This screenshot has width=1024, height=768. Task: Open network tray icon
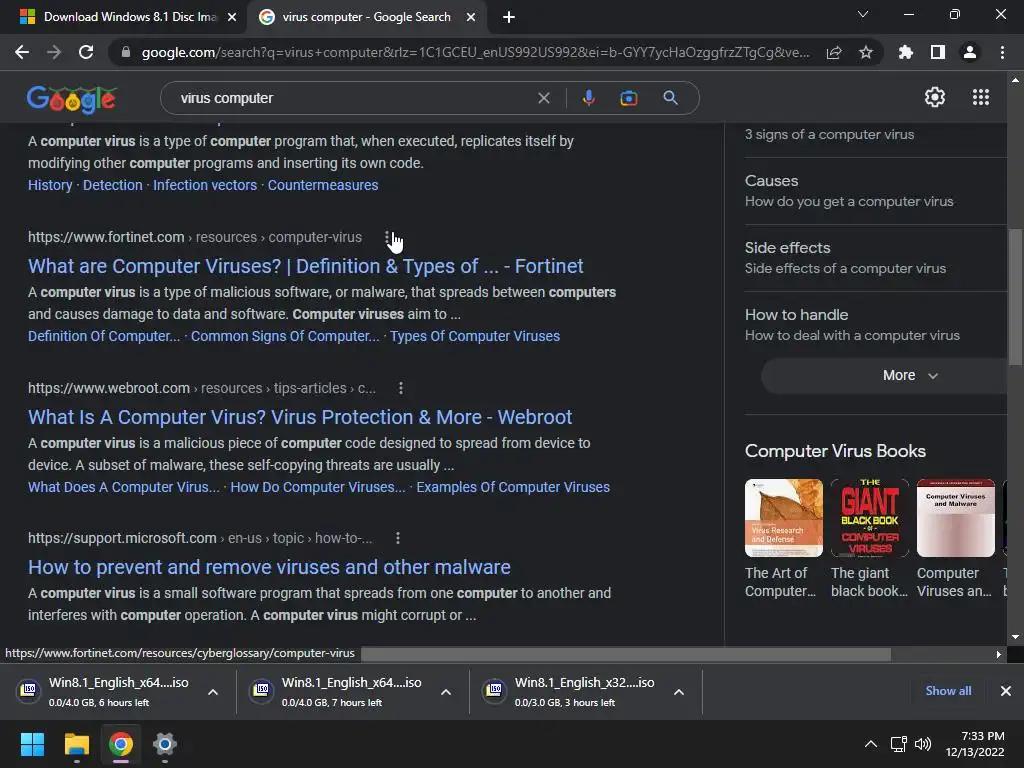click(898, 744)
